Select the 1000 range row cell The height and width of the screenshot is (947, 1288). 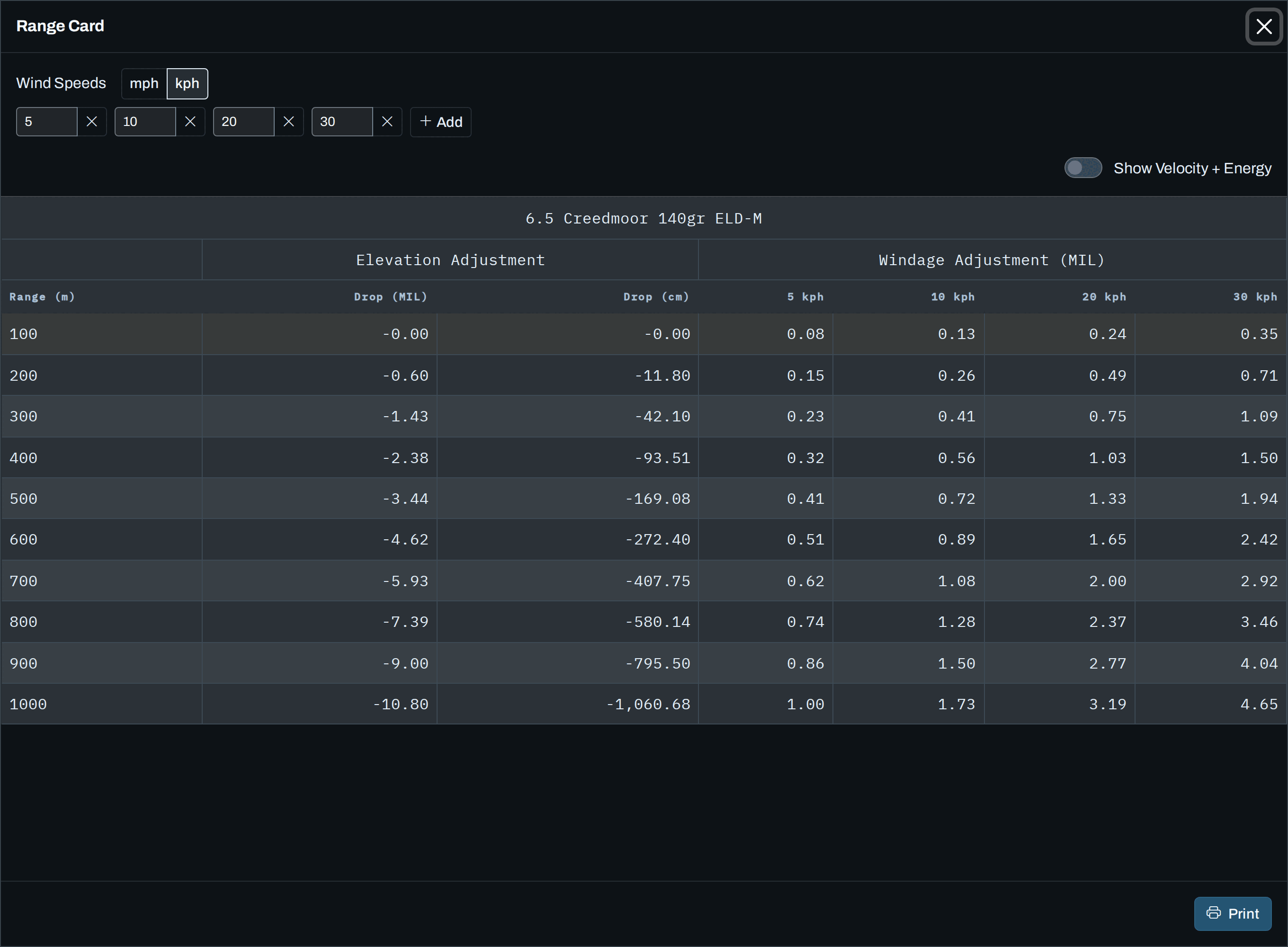pyautogui.click(x=102, y=704)
